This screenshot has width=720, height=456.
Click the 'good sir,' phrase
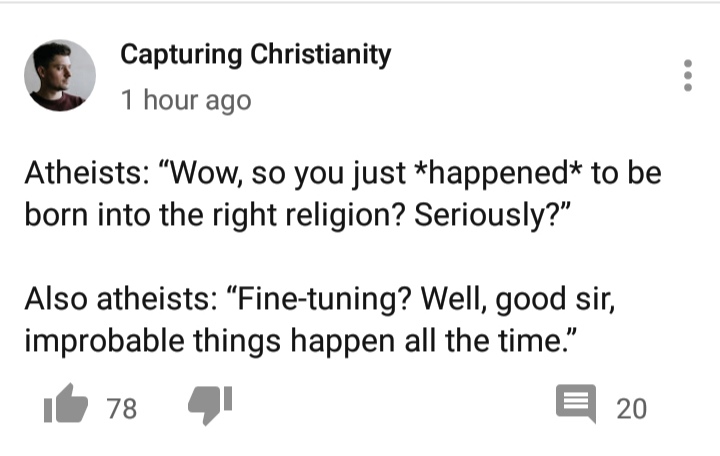555,300
